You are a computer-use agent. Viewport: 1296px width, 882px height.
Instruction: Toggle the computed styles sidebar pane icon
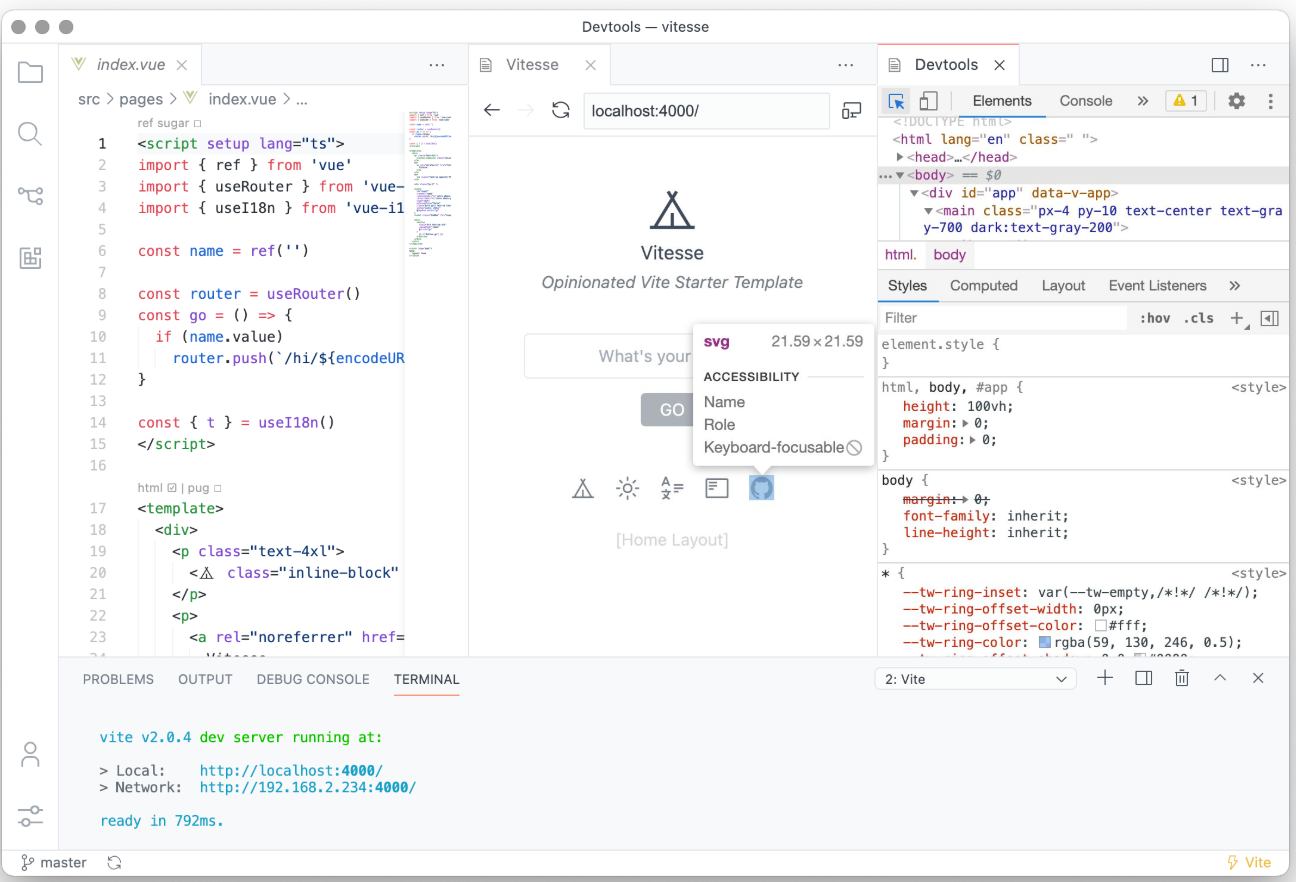(1270, 318)
